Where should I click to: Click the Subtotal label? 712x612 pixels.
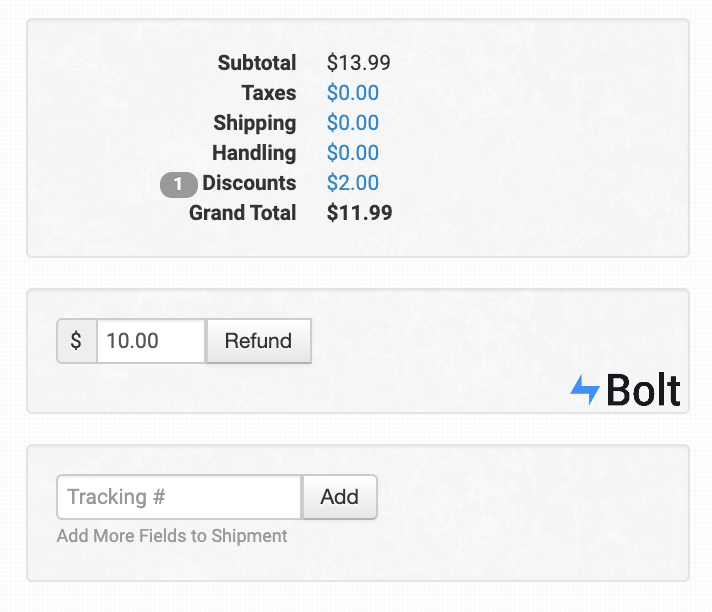click(257, 63)
